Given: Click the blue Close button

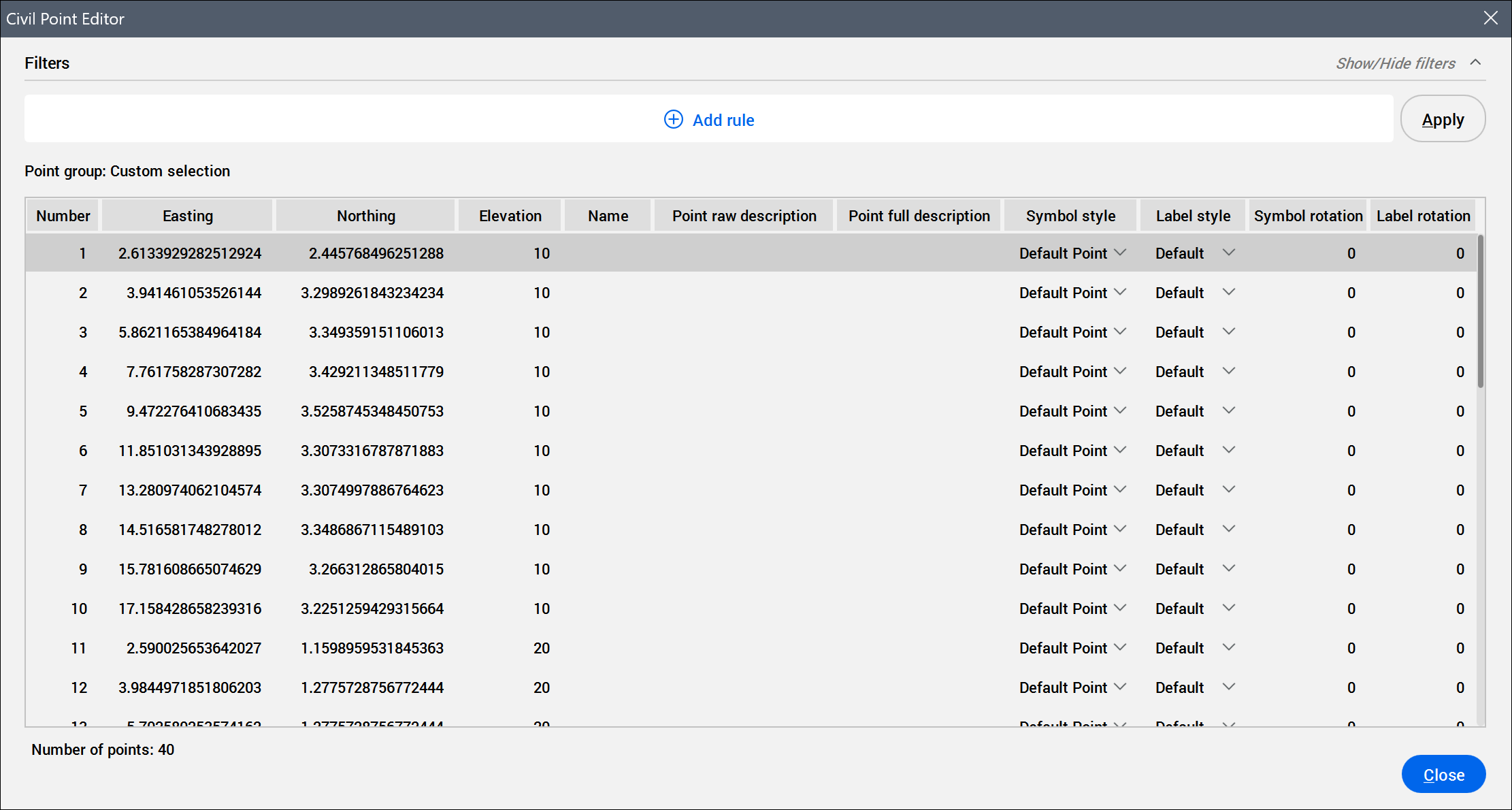Looking at the screenshot, I should (x=1443, y=774).
